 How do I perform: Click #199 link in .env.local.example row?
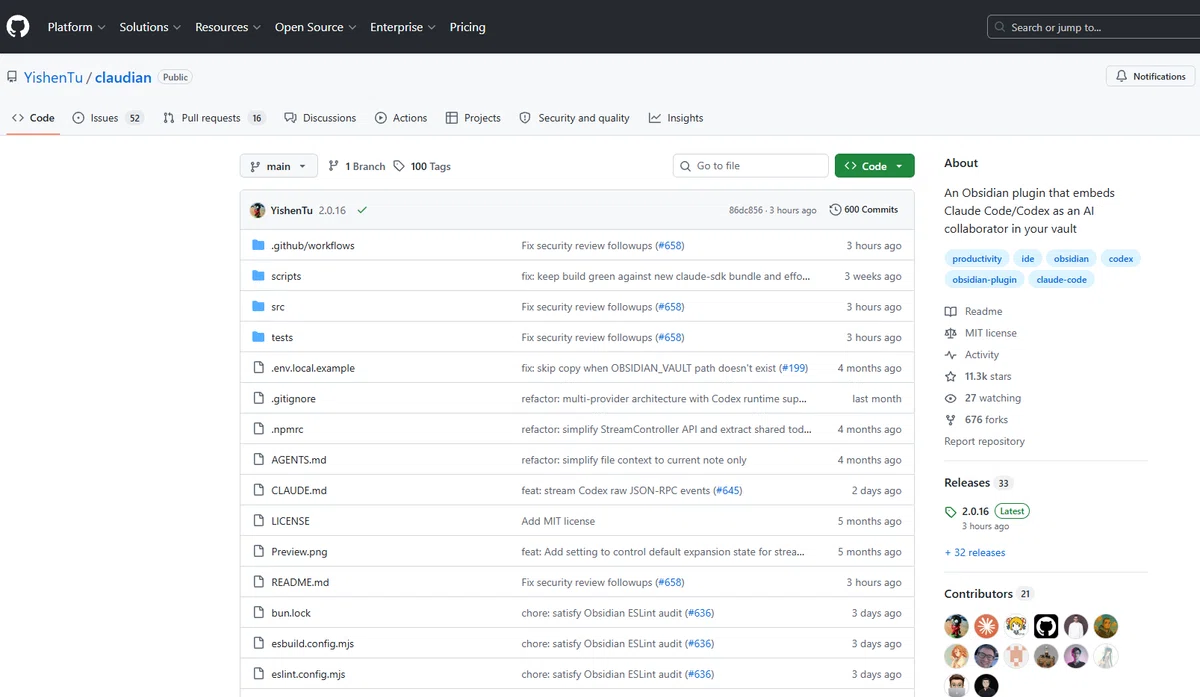(x=793, y=368)
